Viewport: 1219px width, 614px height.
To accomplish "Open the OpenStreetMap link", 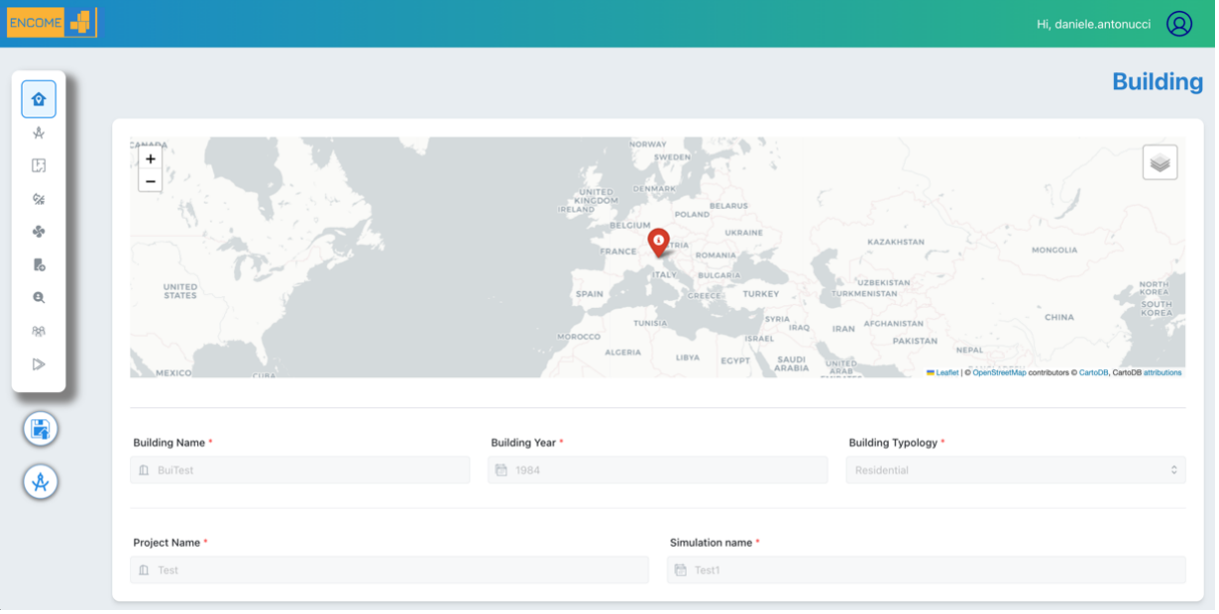I will 999,373.
